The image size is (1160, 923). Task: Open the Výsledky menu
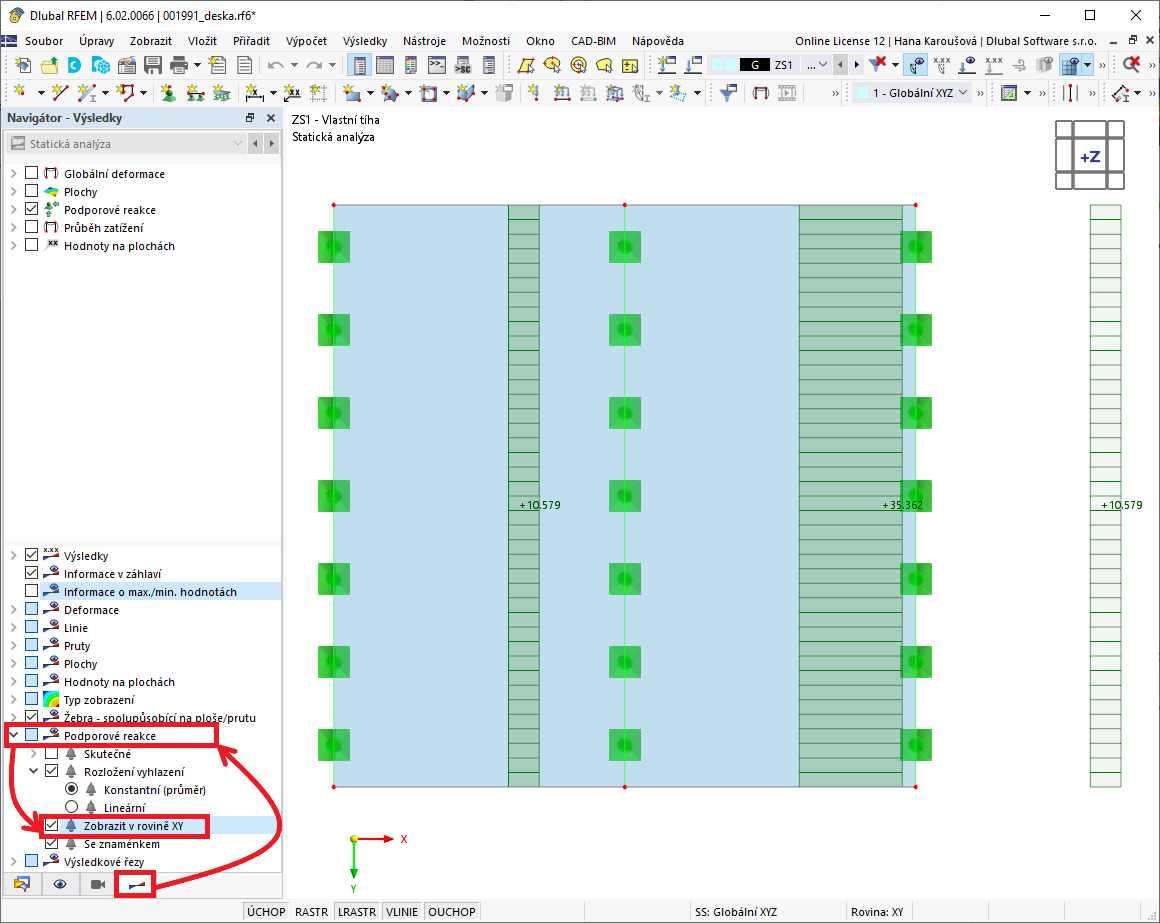point(365,41)
